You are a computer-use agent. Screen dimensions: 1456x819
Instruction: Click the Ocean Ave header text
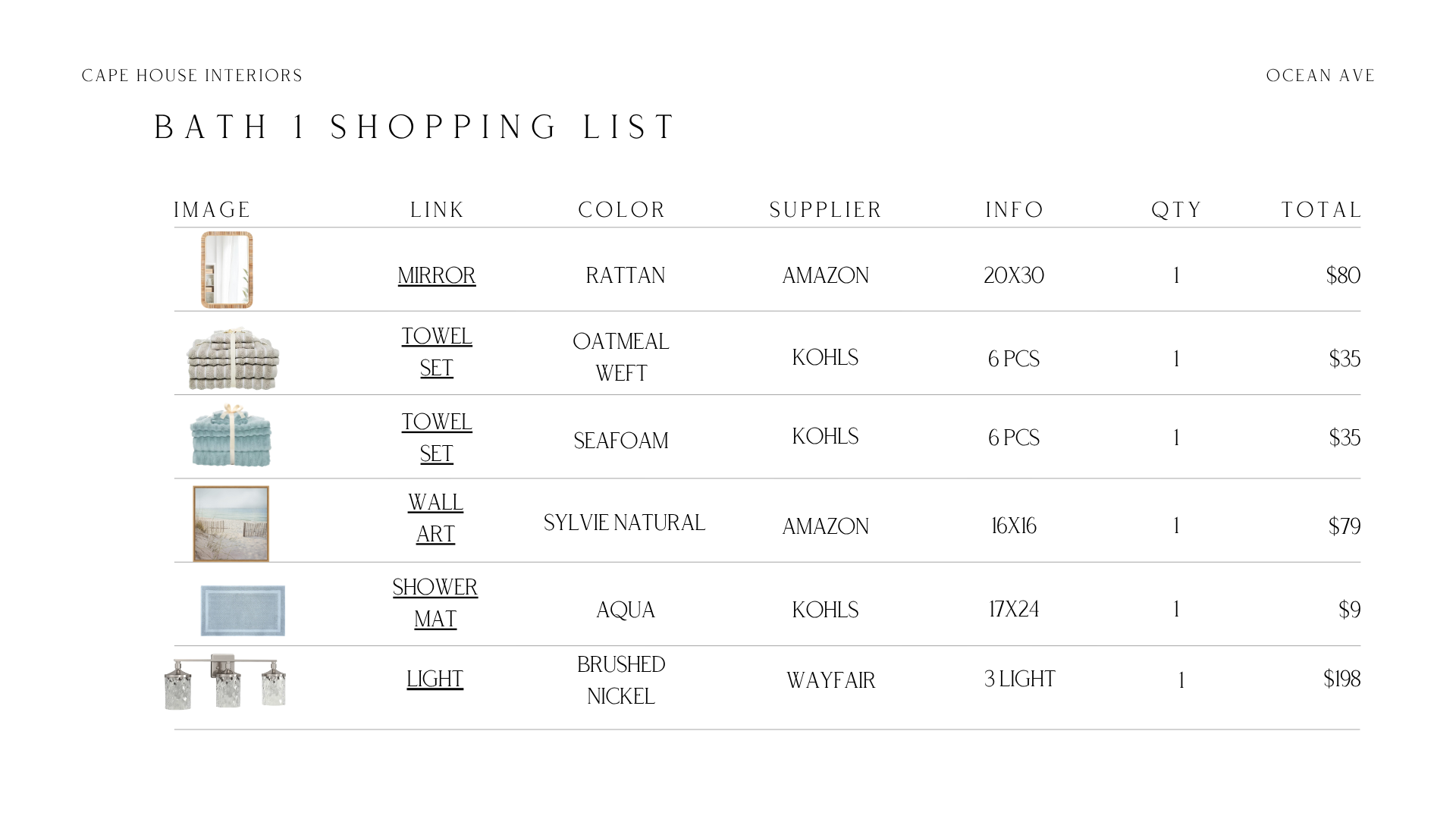tap(1320, 76)
